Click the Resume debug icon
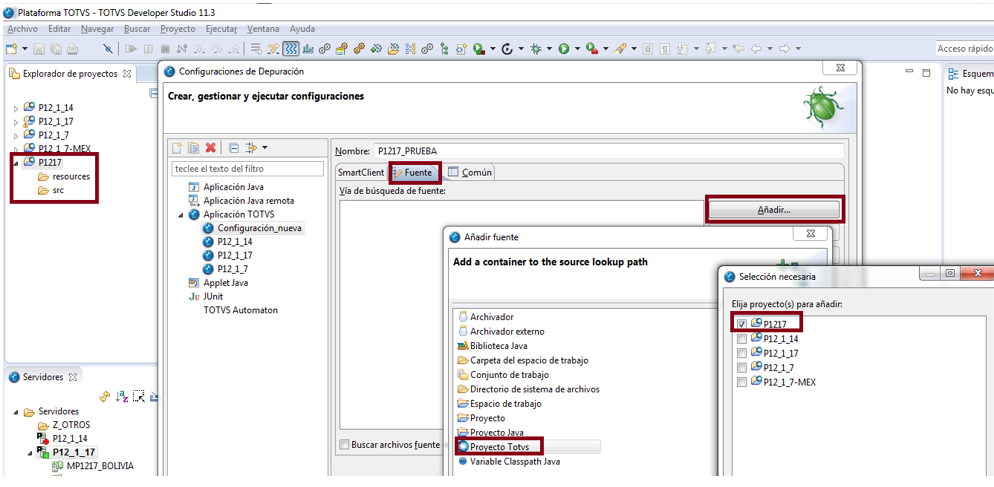 click(x=131, y=49)
